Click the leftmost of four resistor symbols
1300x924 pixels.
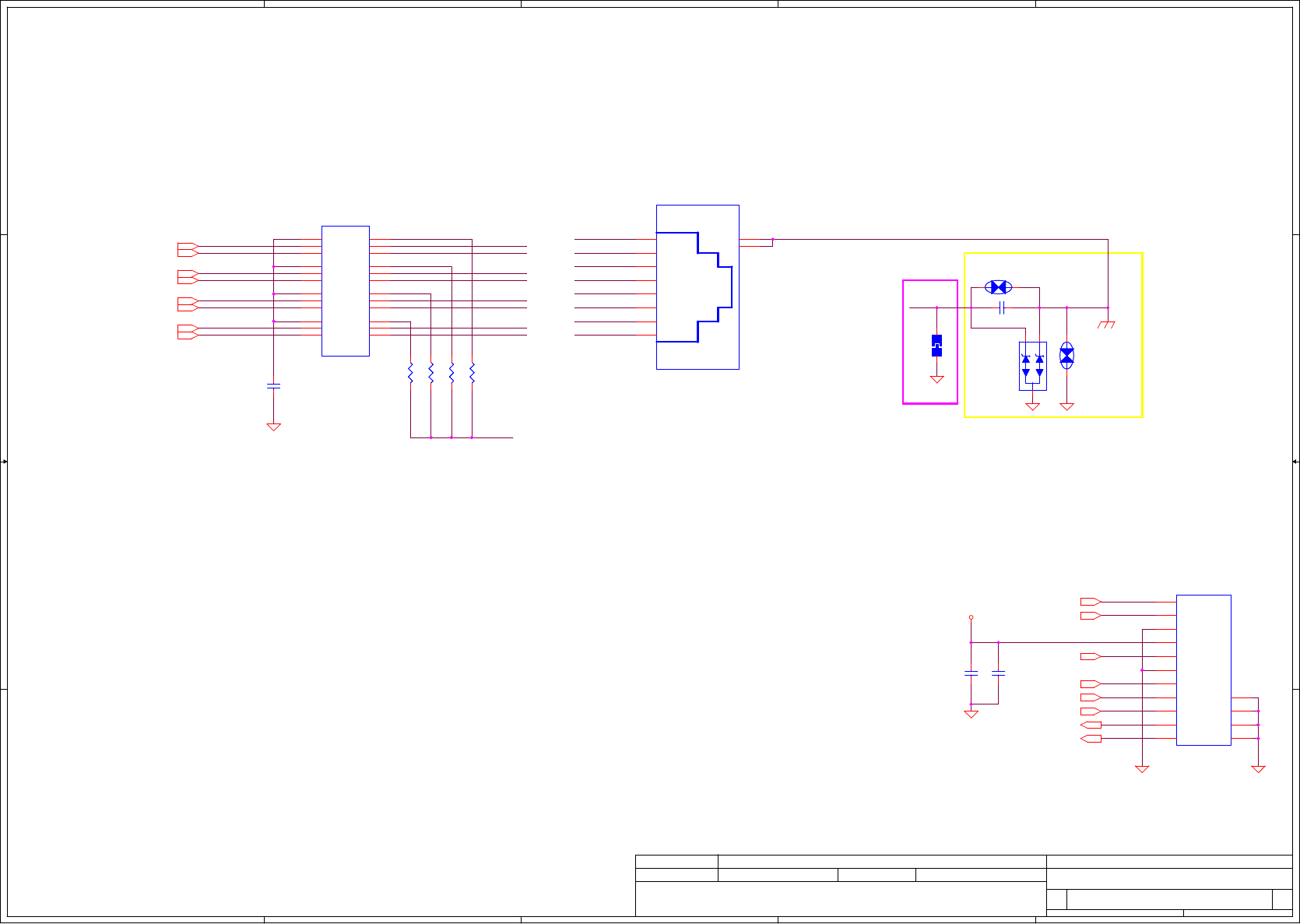click(x=410, y=373)
